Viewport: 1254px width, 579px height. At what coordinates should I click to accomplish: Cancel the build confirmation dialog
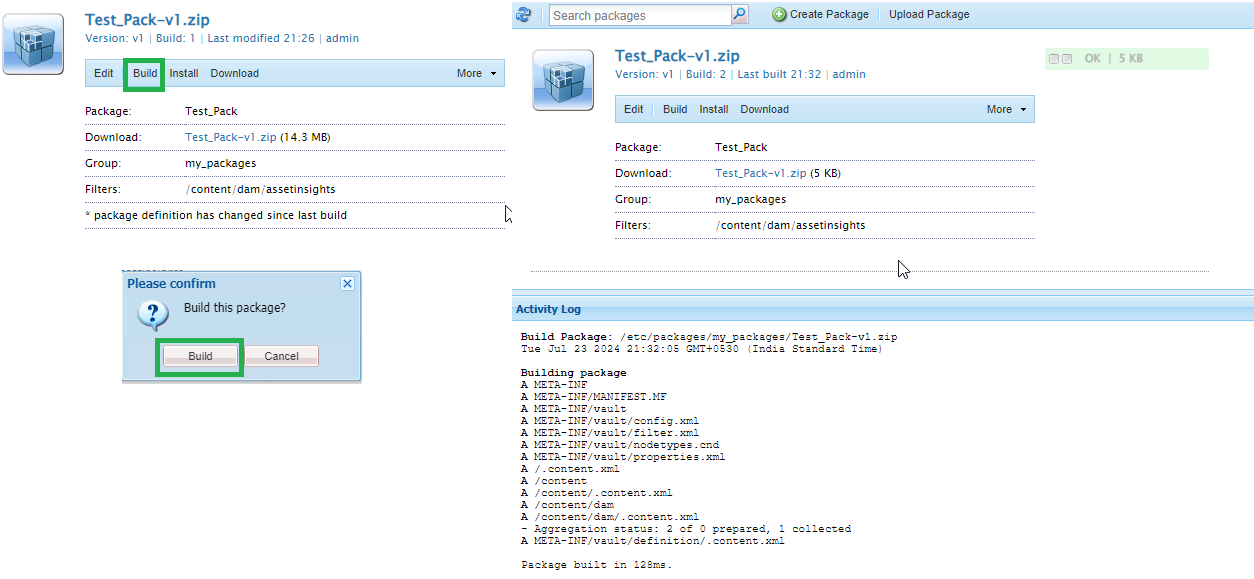(281, 356)
